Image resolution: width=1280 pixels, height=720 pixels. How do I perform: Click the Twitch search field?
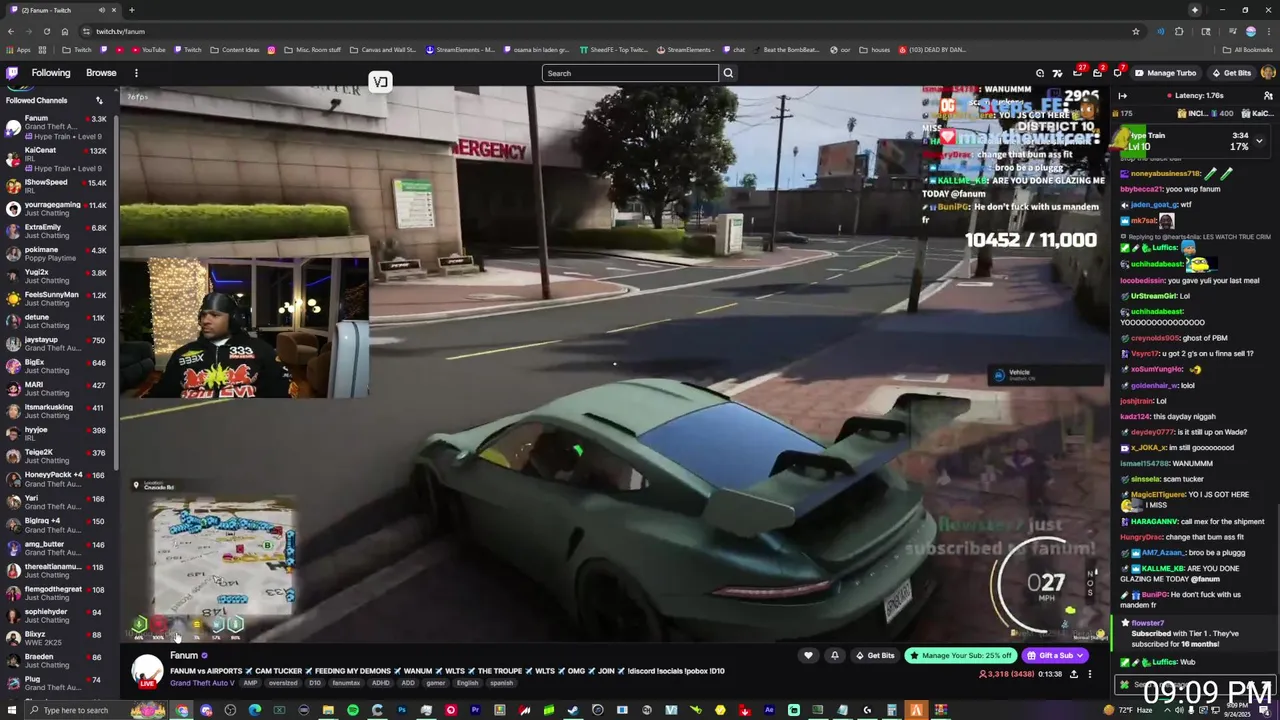click(630, 73)
